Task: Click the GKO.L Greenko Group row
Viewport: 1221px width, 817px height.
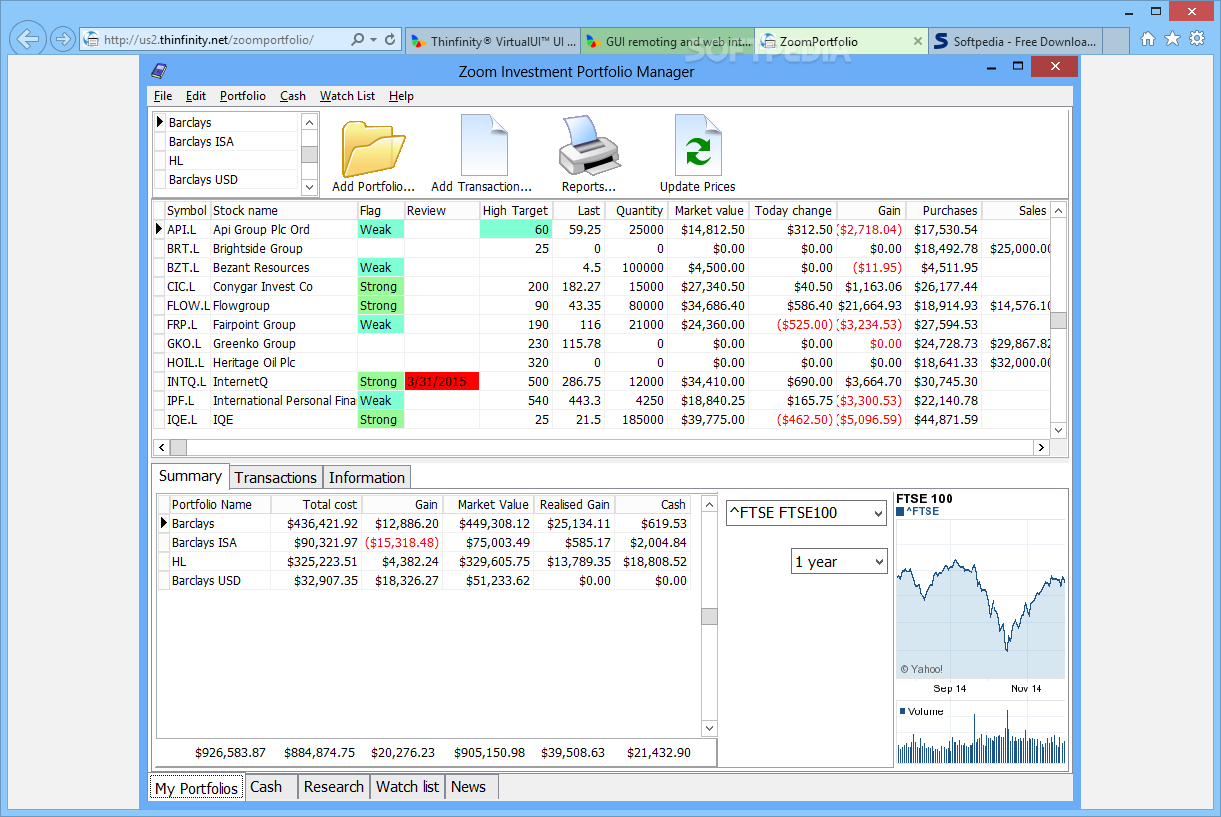Action: tap(600, 343)
